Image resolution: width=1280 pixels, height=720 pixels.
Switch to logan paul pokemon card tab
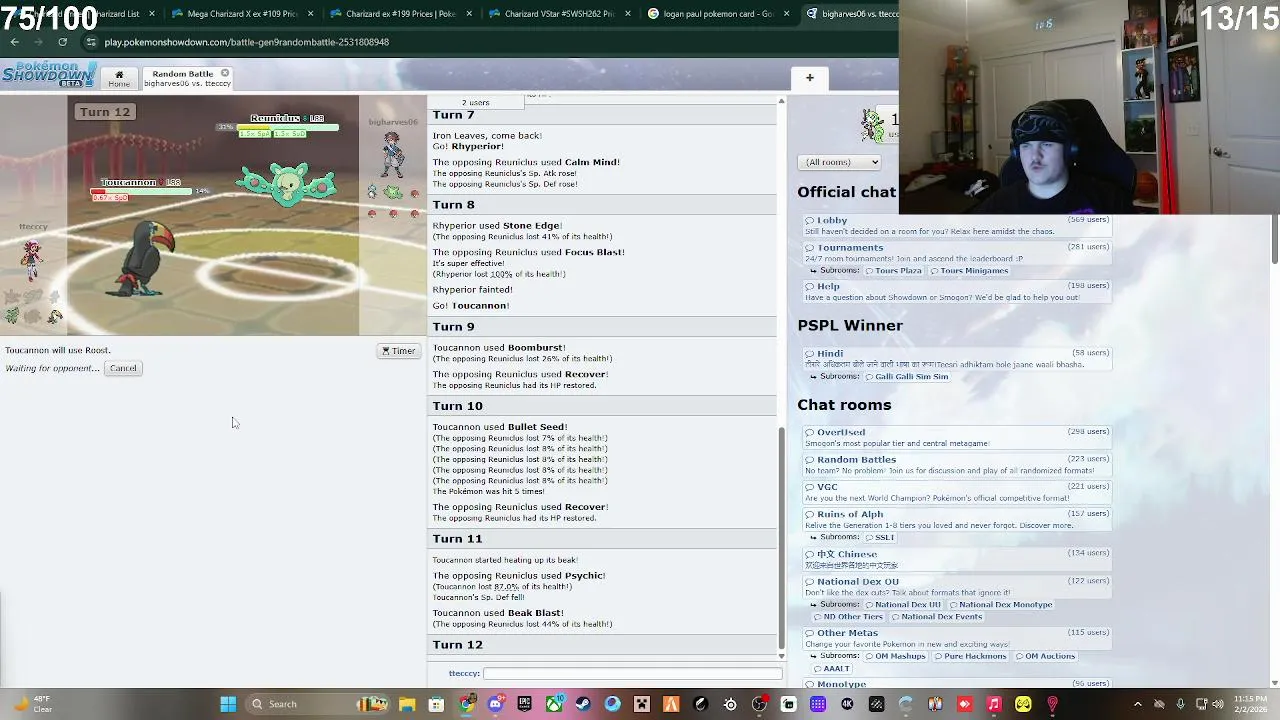(718, 14)
